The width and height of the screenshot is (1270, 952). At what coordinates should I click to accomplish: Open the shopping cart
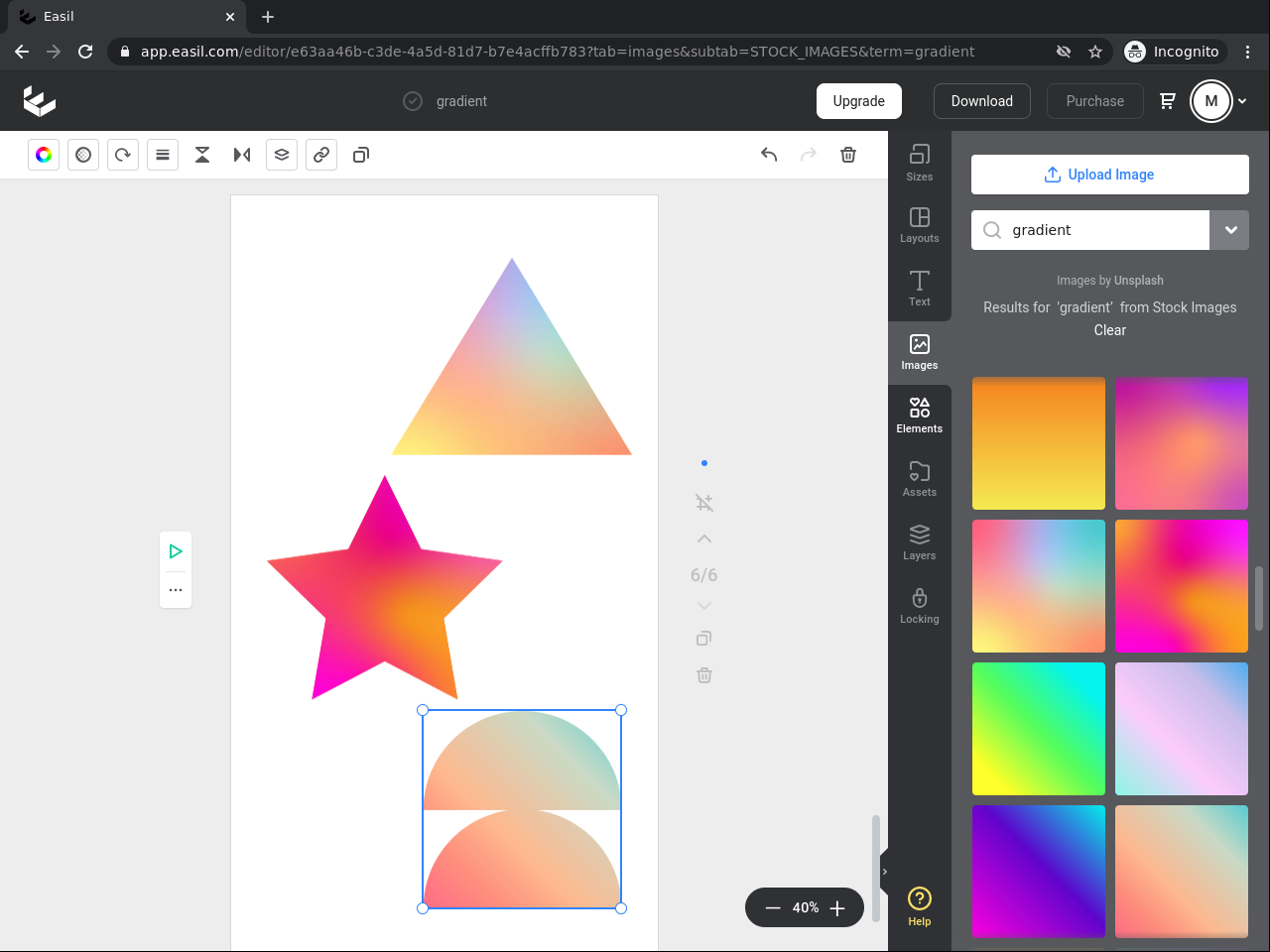pos(1168,101)
